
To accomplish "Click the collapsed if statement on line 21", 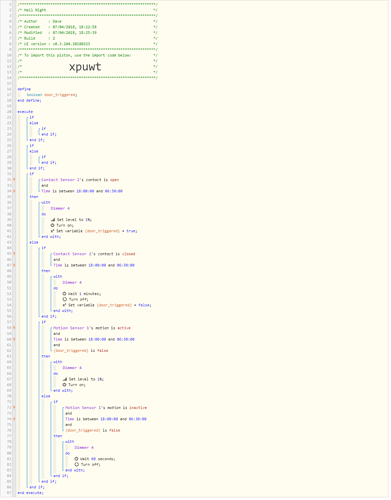I will click(32, 118).
